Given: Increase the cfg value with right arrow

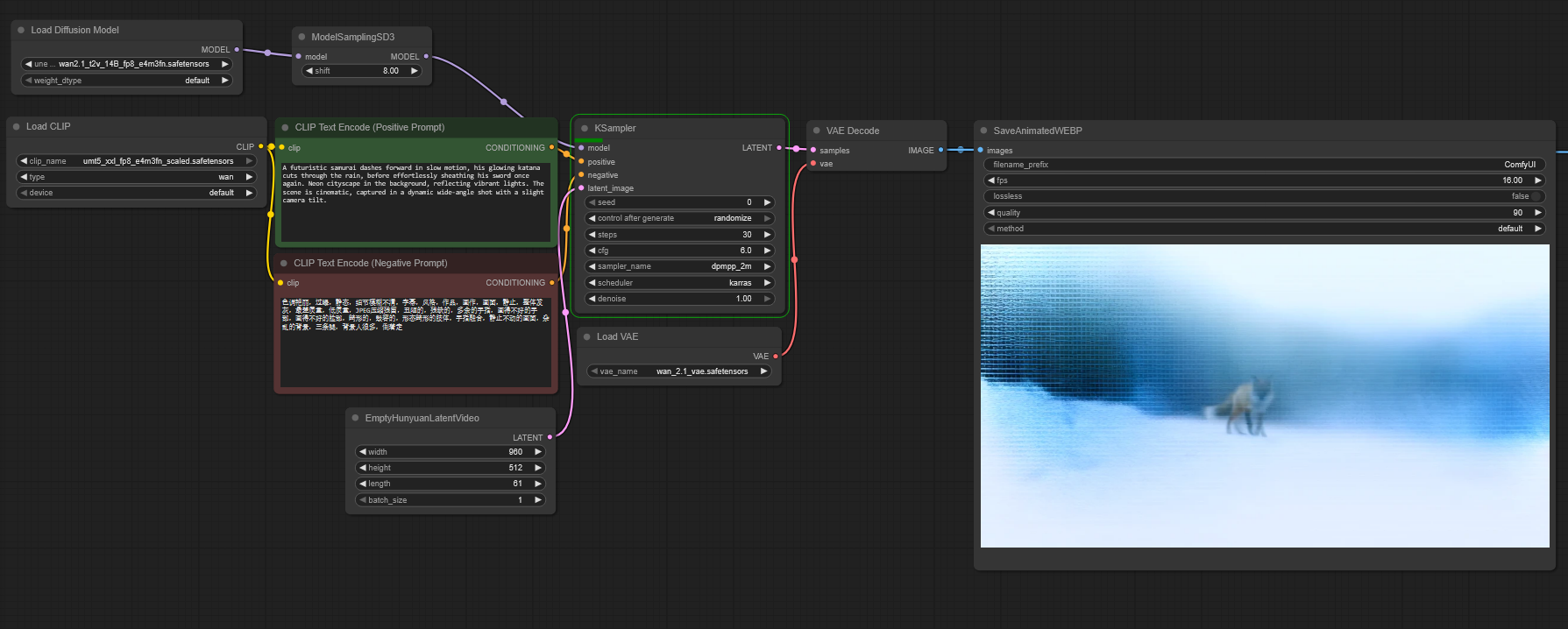Looking at the screenshot, I should pos(768,251).
